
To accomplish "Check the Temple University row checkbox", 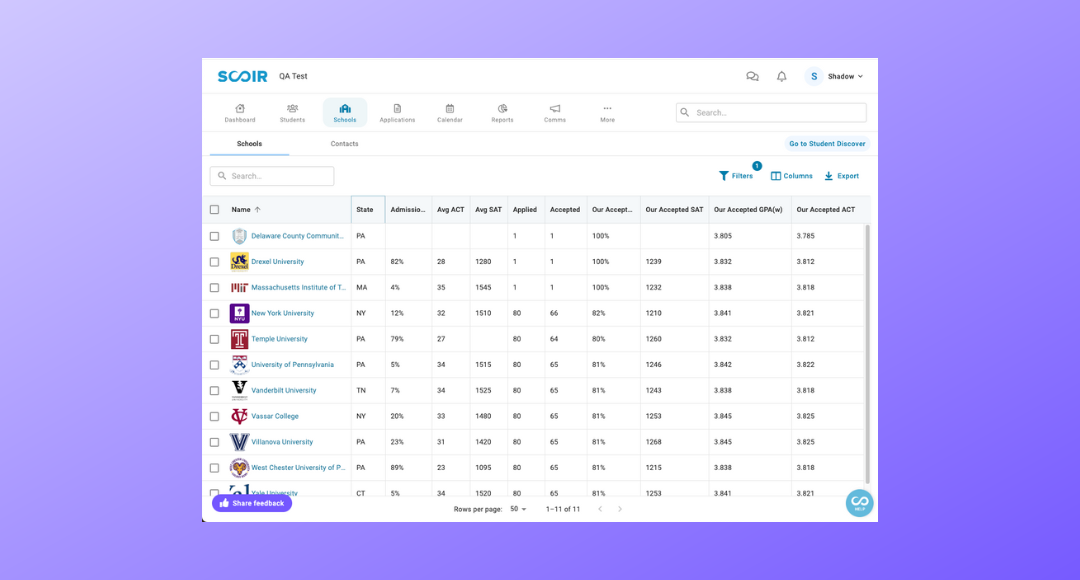I will point(214,339).
